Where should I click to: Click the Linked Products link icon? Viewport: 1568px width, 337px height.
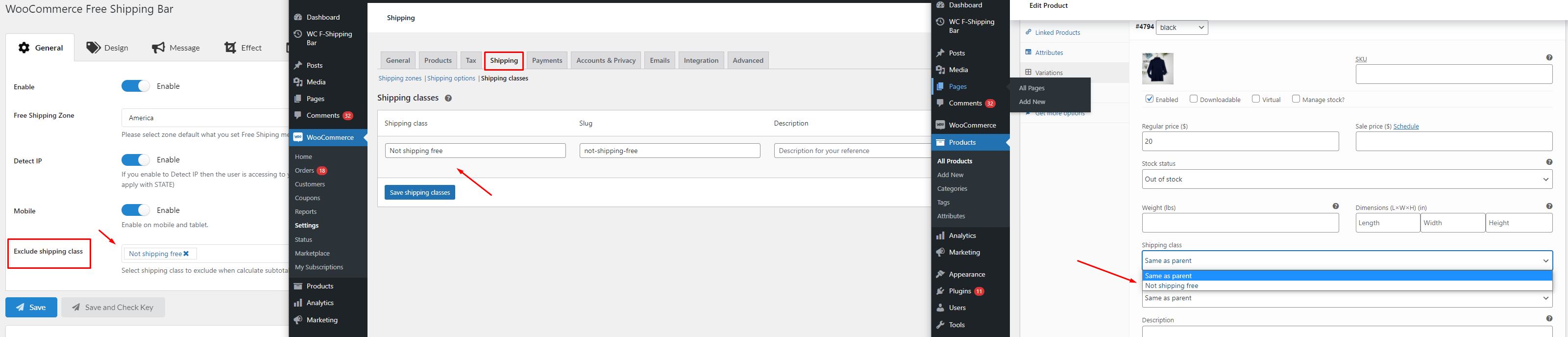point(1029,32)
